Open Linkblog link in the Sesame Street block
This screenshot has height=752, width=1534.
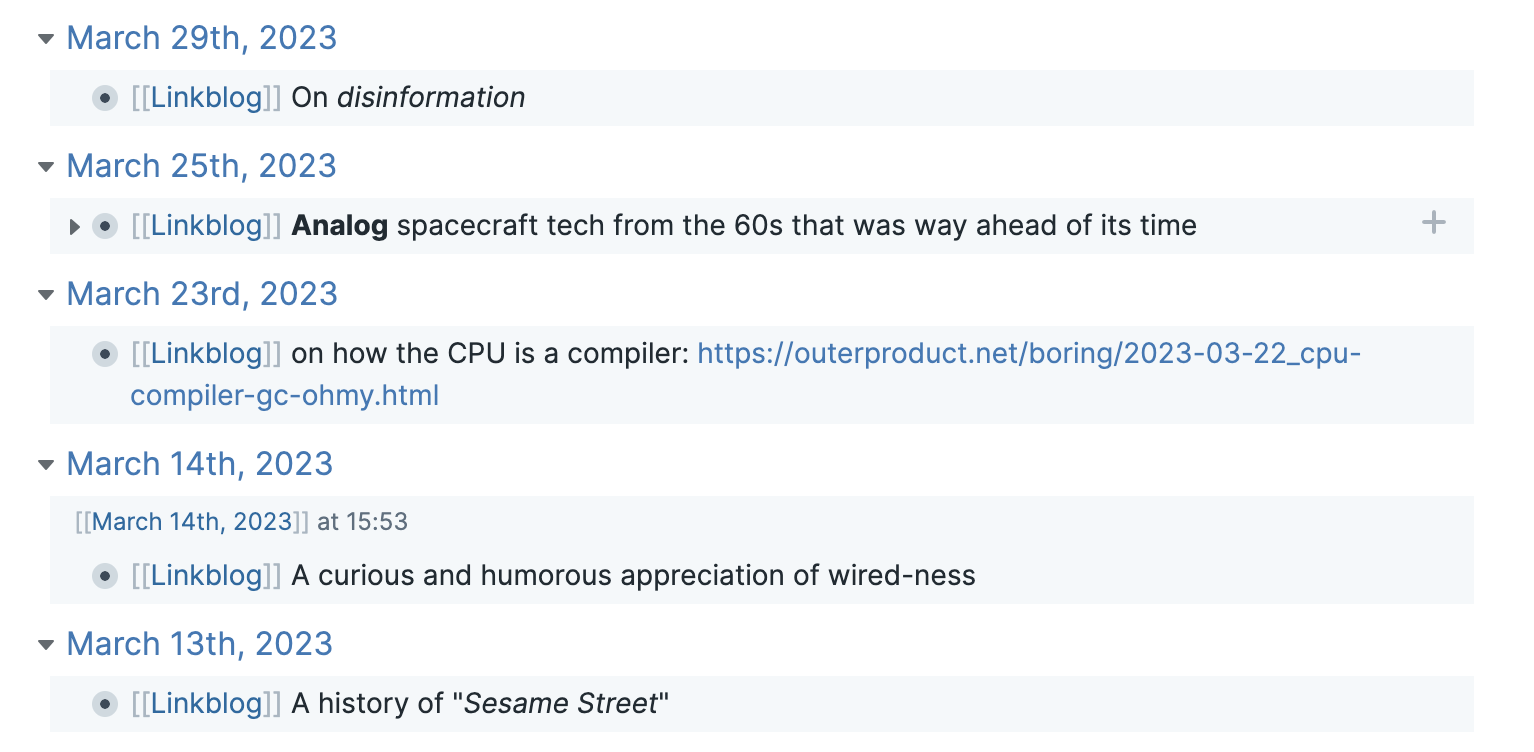[x=206, y=704]
